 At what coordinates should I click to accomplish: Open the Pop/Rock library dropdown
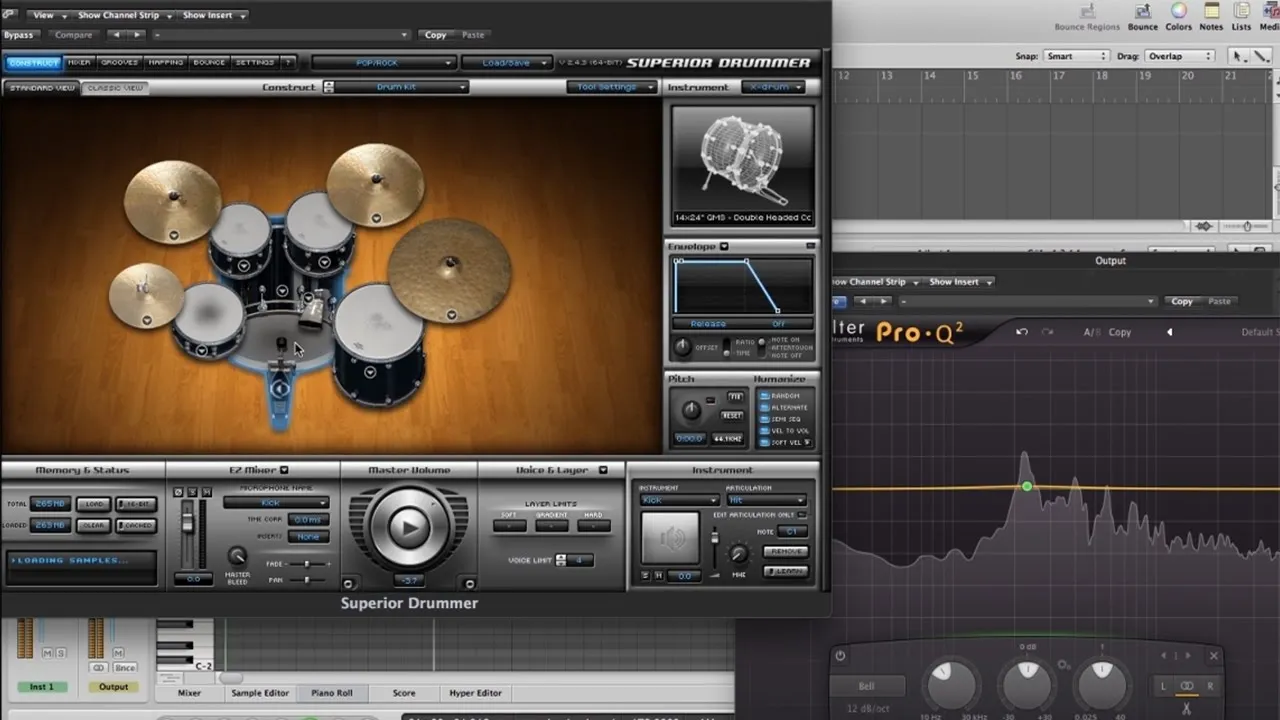tap(384, 62)
